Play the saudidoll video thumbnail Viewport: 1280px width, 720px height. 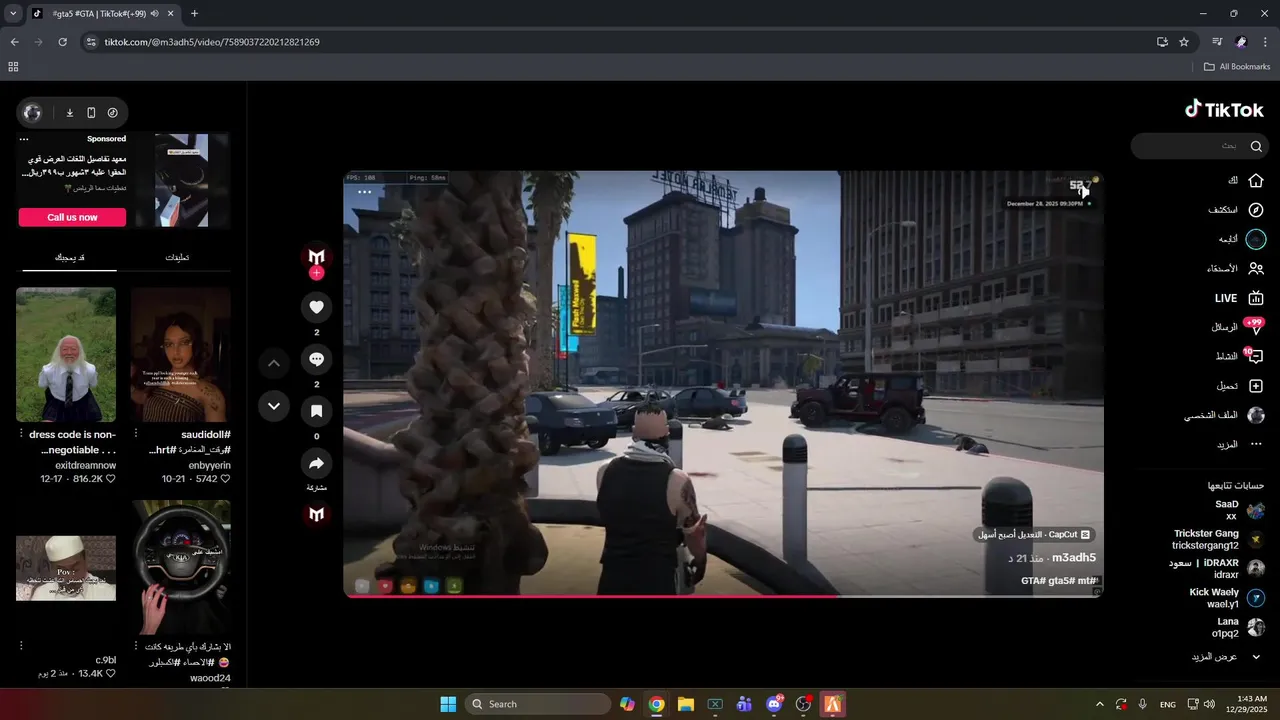[181, 355]
